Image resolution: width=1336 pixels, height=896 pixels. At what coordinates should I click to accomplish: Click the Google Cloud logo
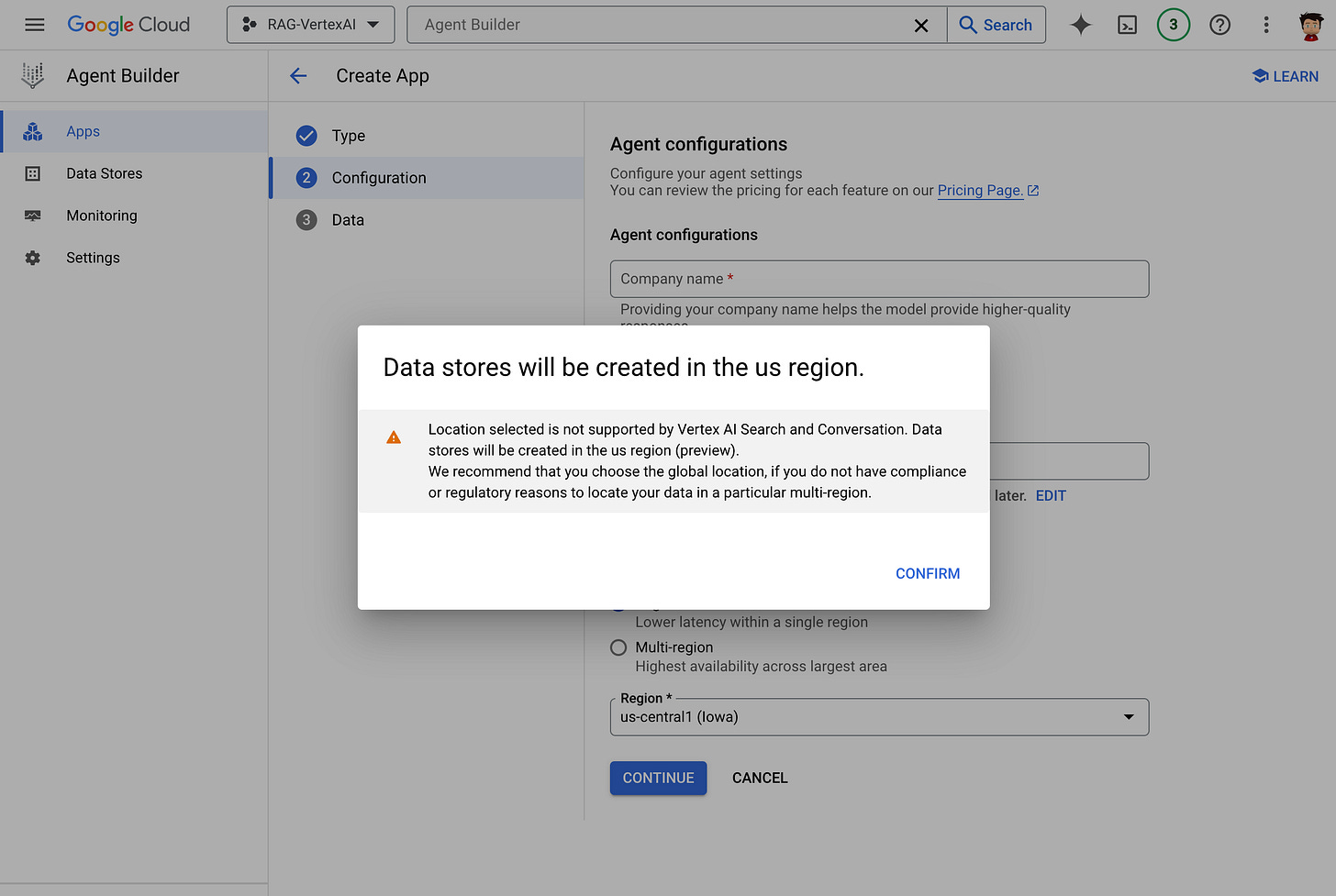[x=128, y=25]
